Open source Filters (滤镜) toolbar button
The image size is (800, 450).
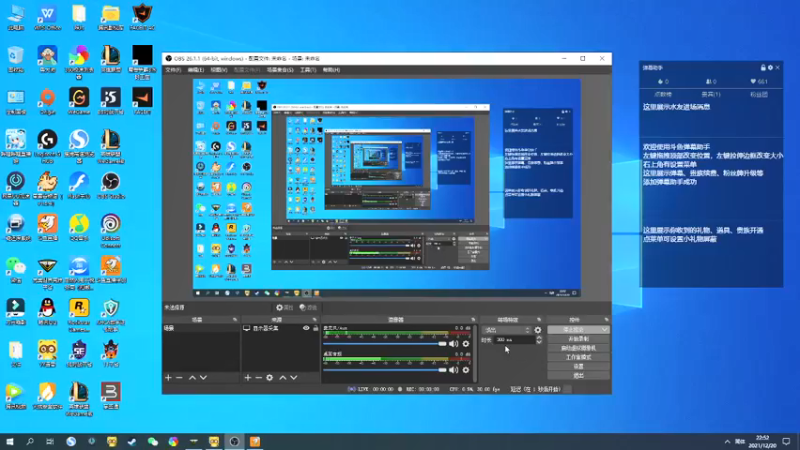308,308
